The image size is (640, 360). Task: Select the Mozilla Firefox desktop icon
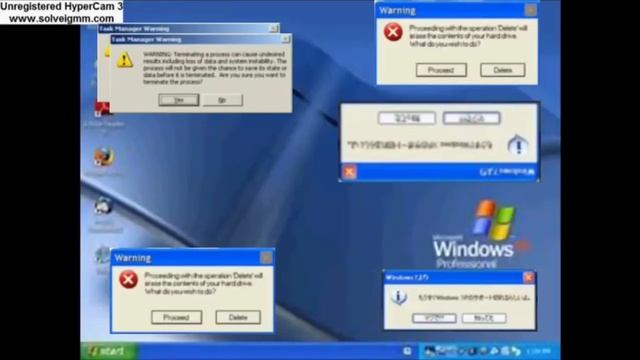(104, 157)
